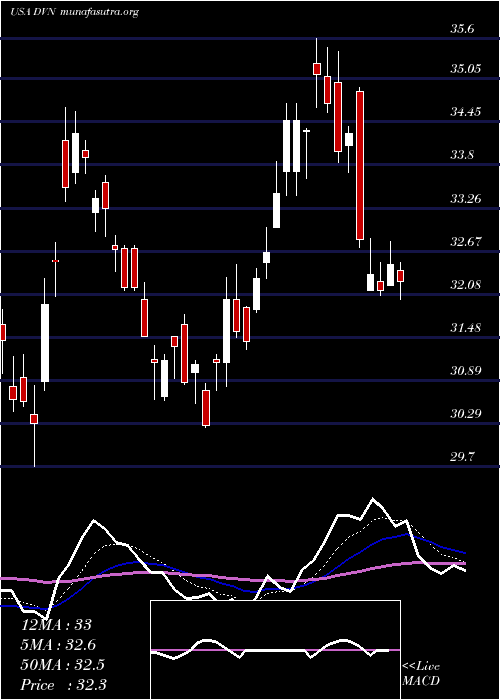
Task: Click the 30.29 price axis label
Action: click(x=466, y=414)
